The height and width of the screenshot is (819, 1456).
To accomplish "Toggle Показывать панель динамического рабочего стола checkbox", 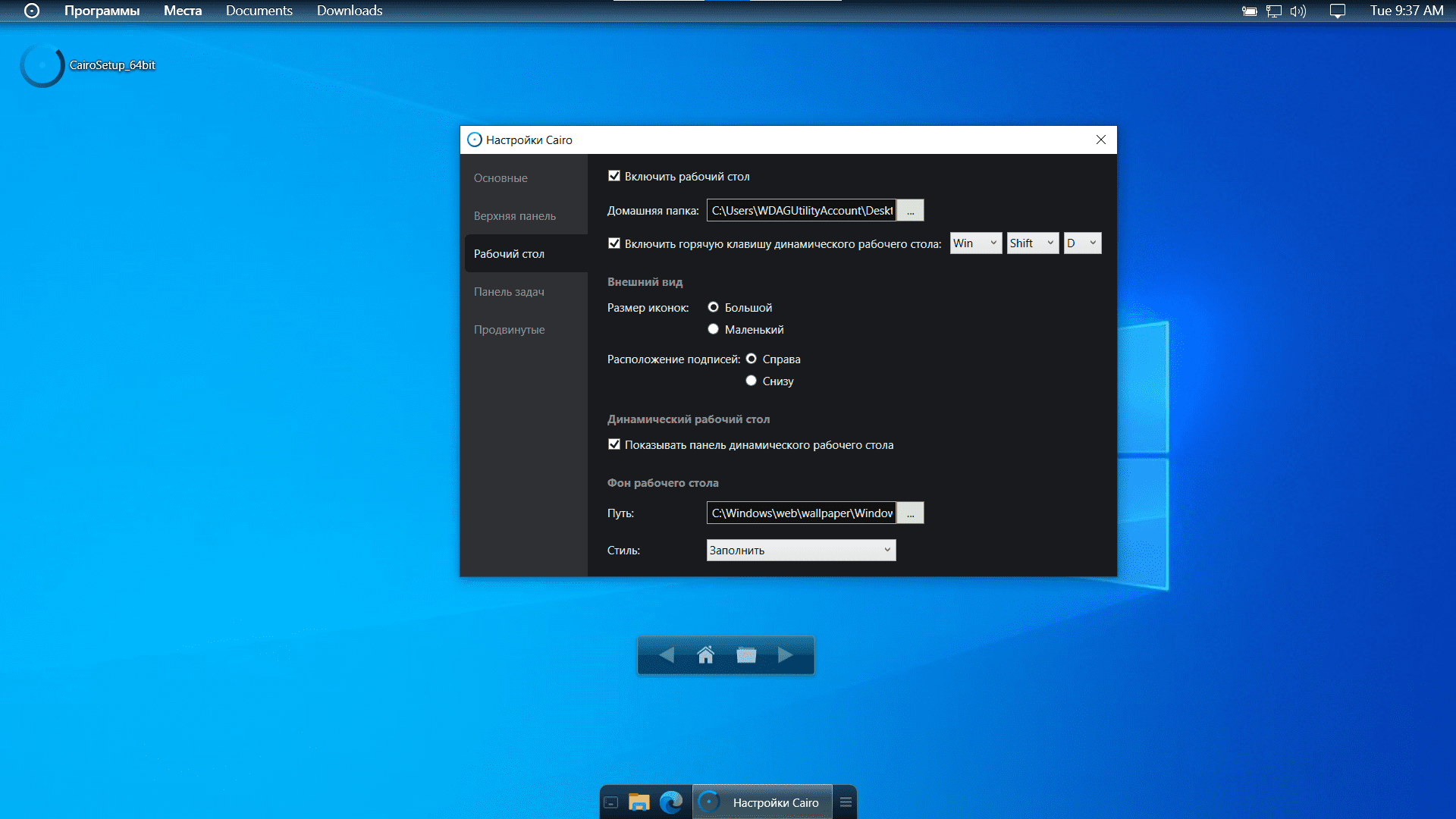I will 614,444.
